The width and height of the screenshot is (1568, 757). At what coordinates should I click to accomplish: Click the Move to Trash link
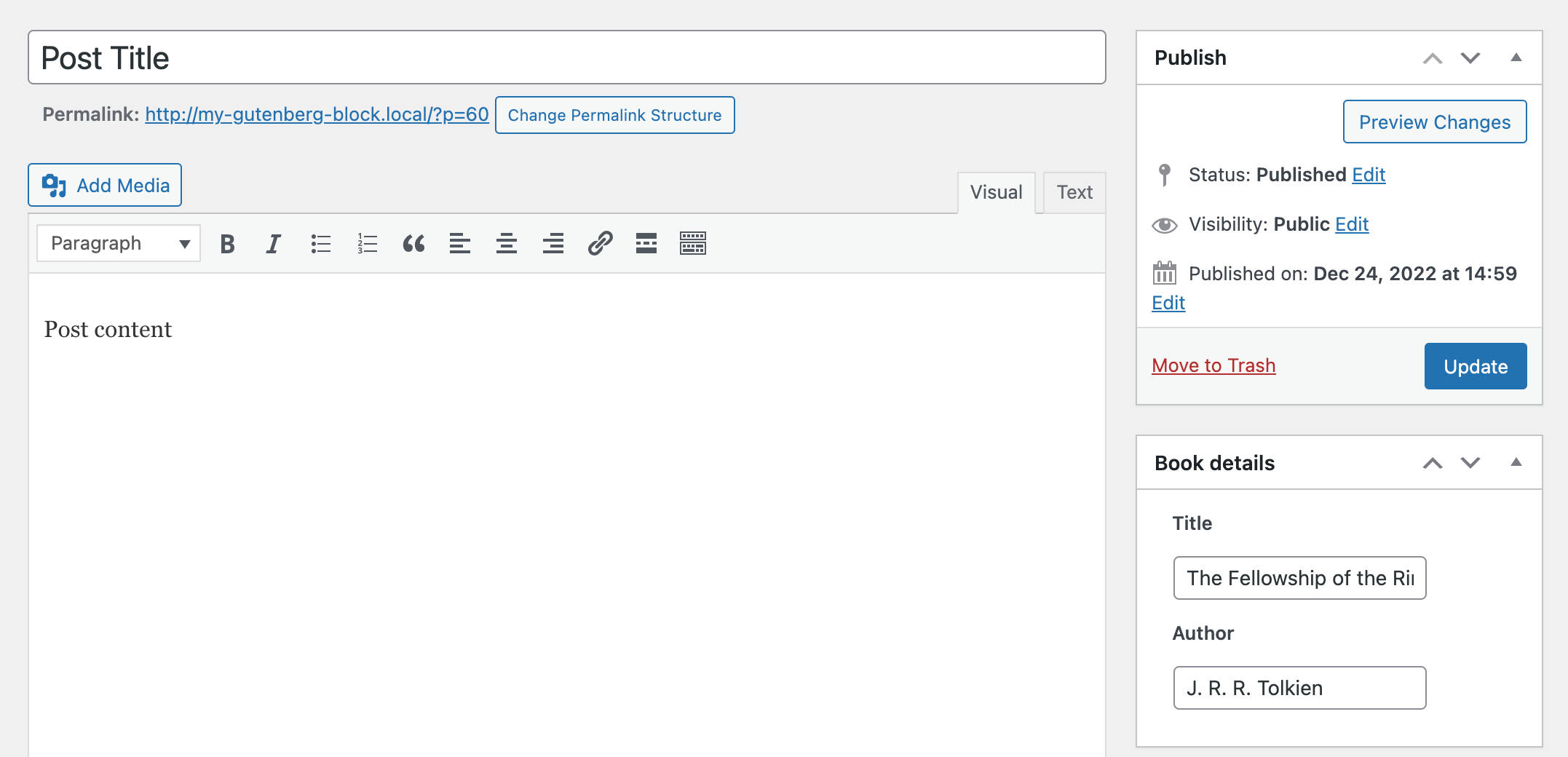pos(1213,365)
